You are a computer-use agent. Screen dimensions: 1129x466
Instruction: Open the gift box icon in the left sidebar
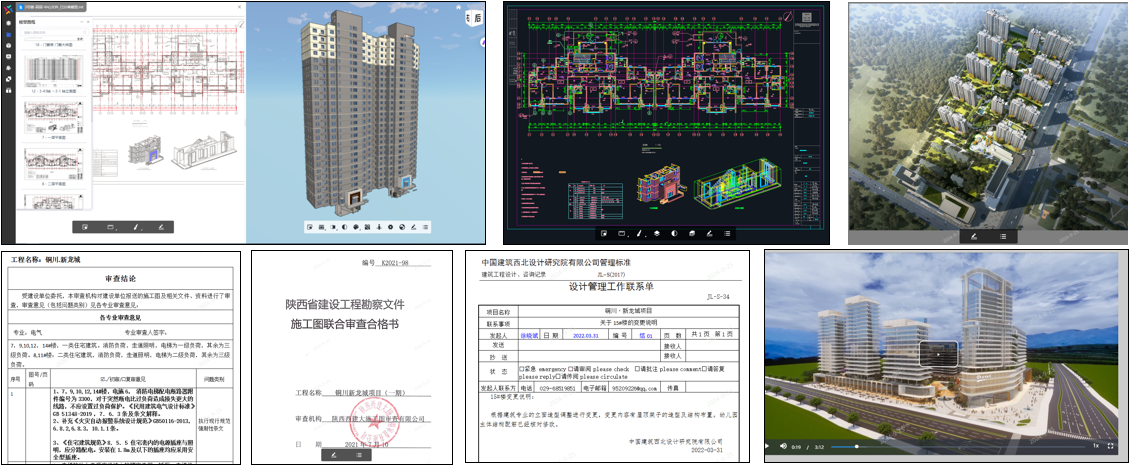[9, 91]
